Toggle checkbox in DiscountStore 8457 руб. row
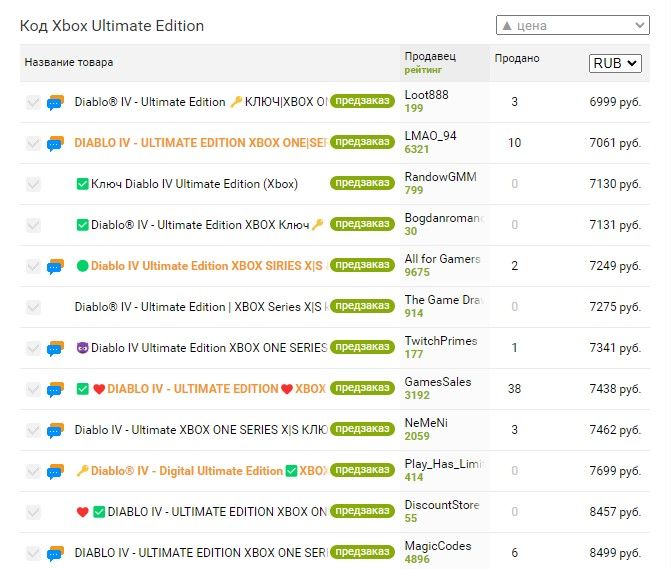Screen dimensions: 671x569 [33, 512]
